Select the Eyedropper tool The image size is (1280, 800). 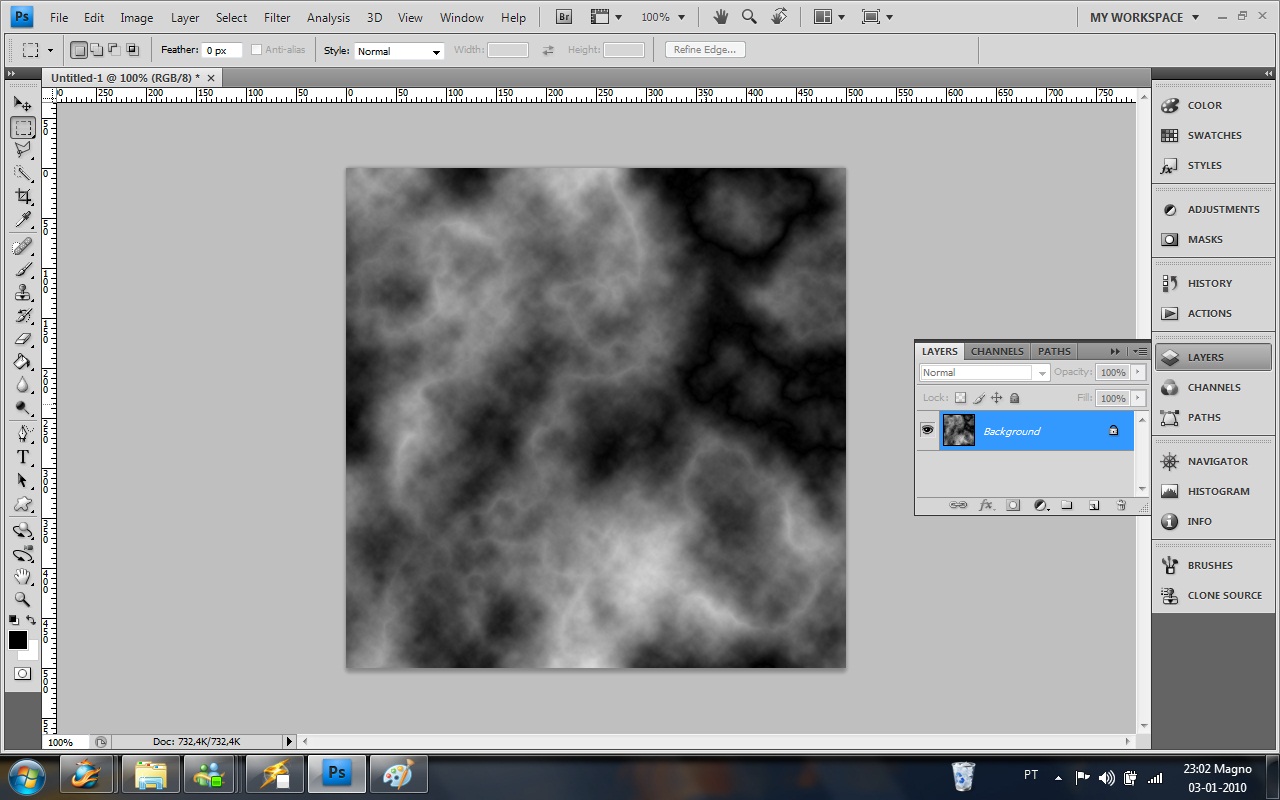click(x=22, y=220)
